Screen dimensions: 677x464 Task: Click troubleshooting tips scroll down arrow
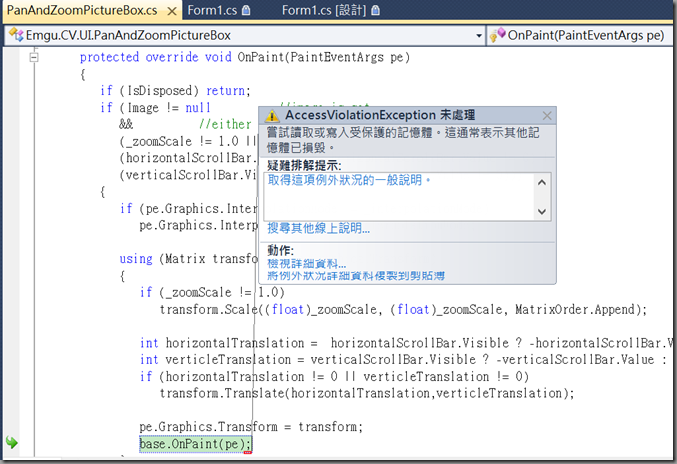pyautogui.click(x=542, y=211)
